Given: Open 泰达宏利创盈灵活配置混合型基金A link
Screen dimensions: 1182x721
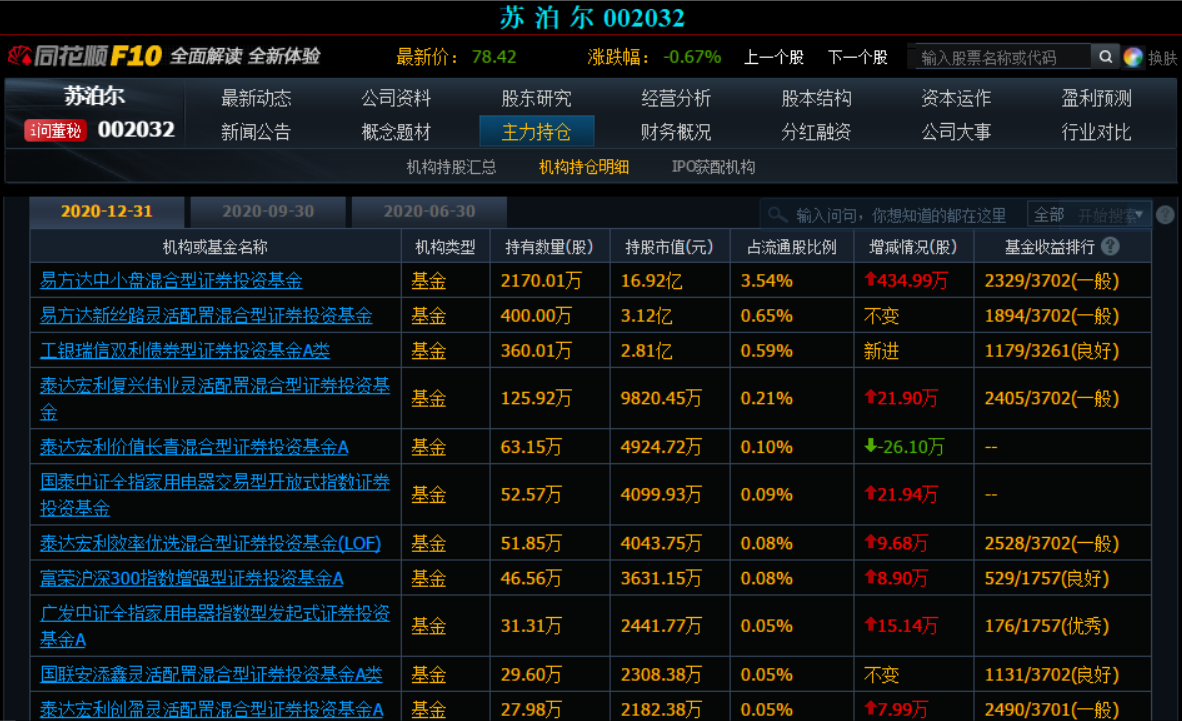Looking at the screenshot, I should tap(211, 710).
